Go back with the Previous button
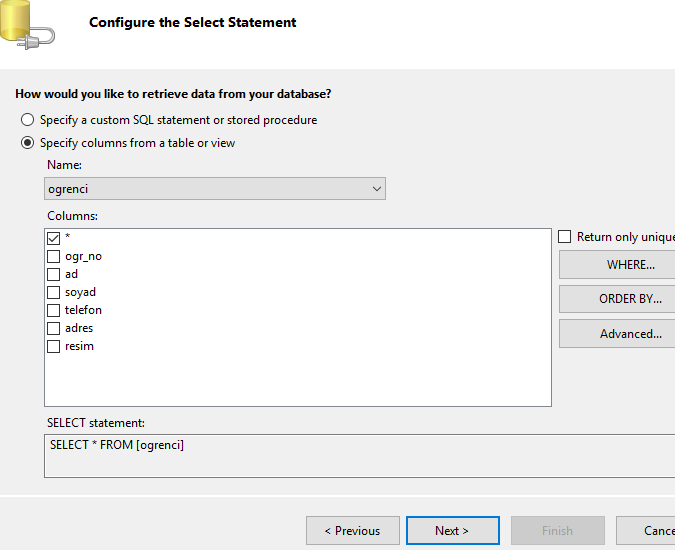 [353, 531]
